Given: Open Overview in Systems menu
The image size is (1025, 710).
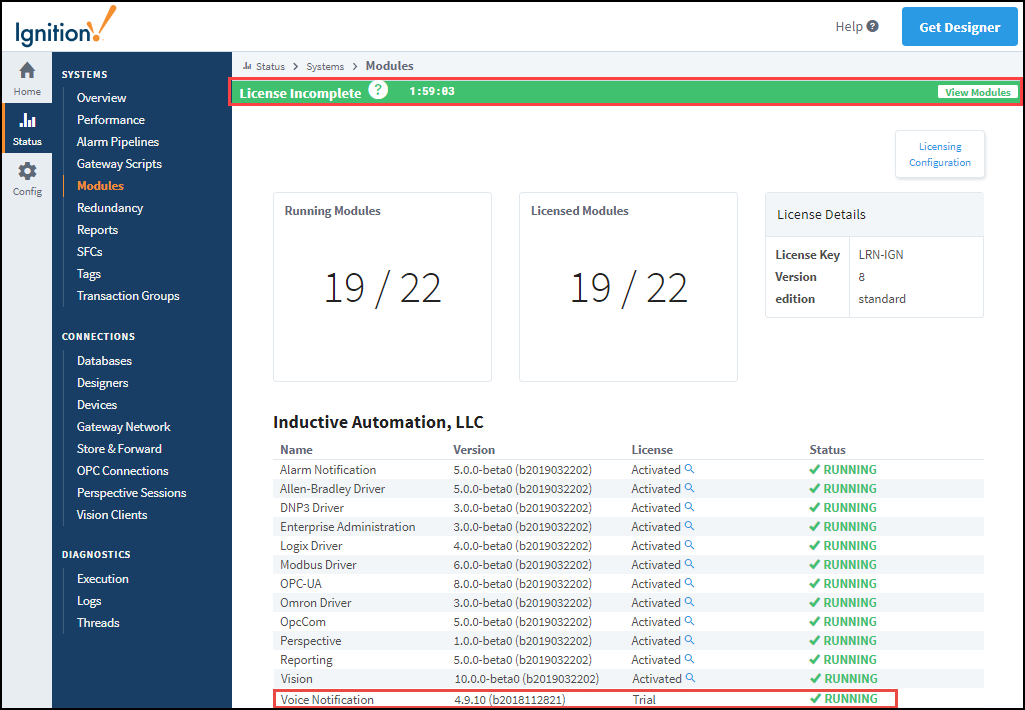Looking at the screenshot, I should click(x=101, y=97).
